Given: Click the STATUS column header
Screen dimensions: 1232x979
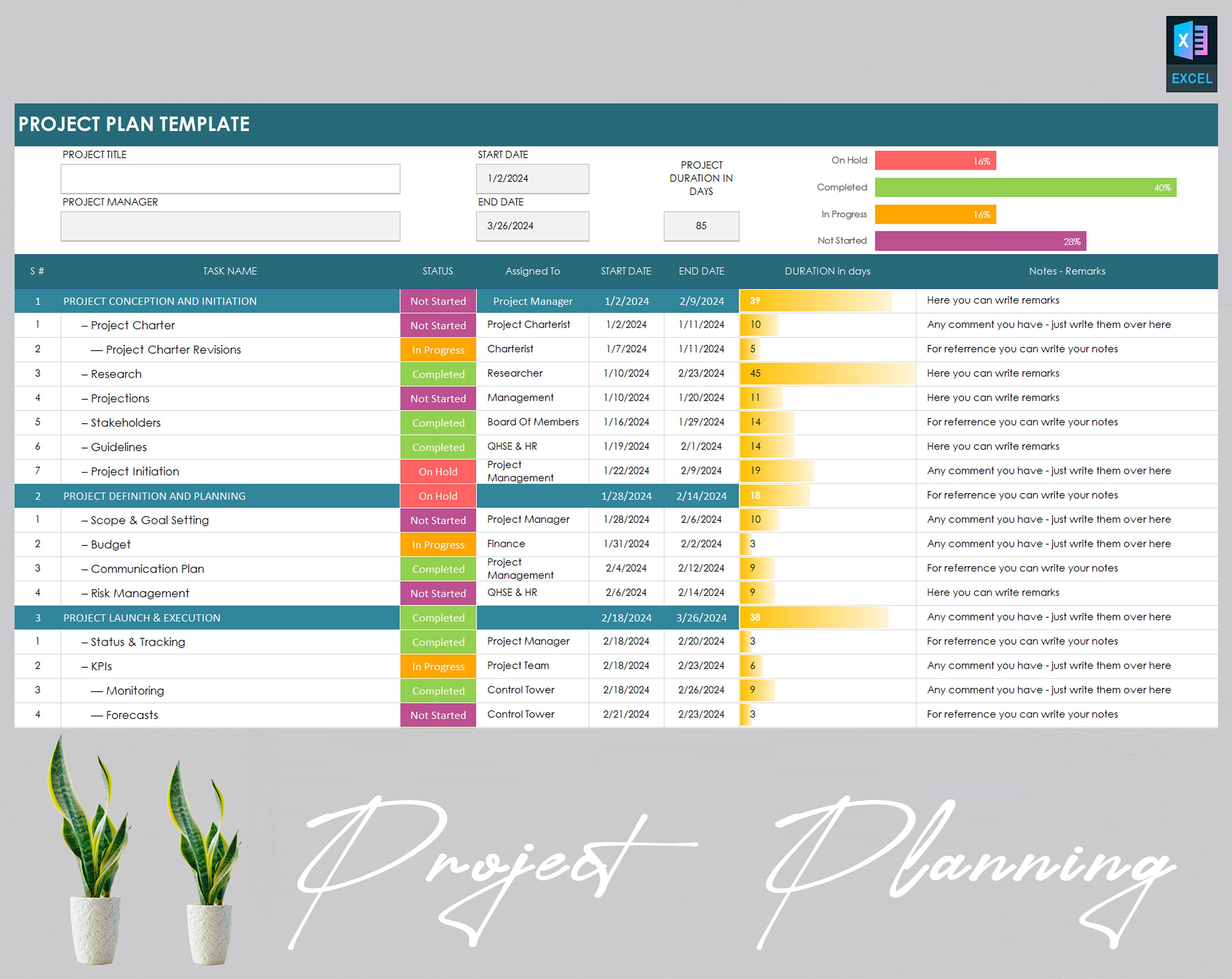Looking at the screenshot, I should point(438,271).
